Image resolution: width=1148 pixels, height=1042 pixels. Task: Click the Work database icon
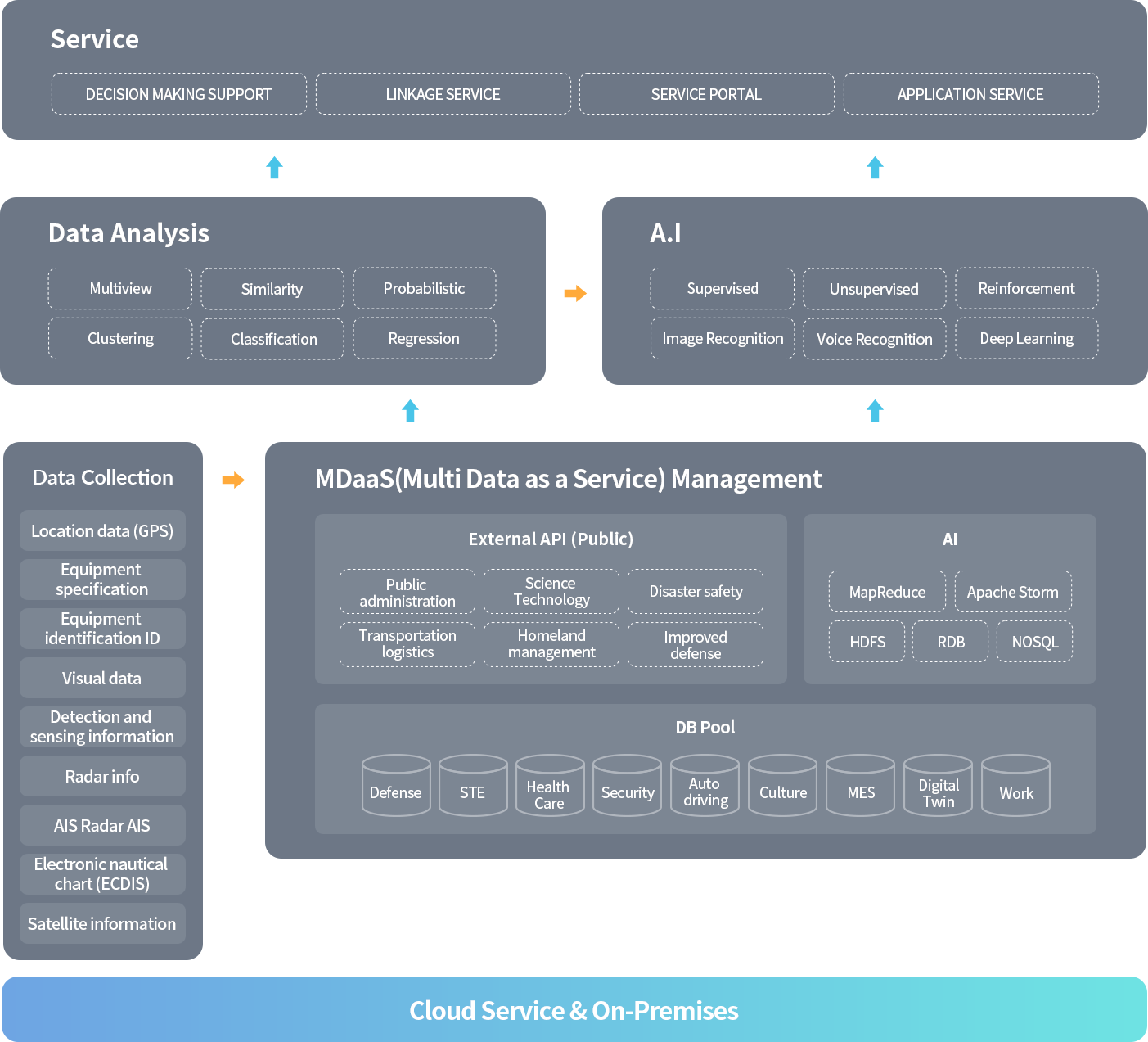[x=1015, y=785]
